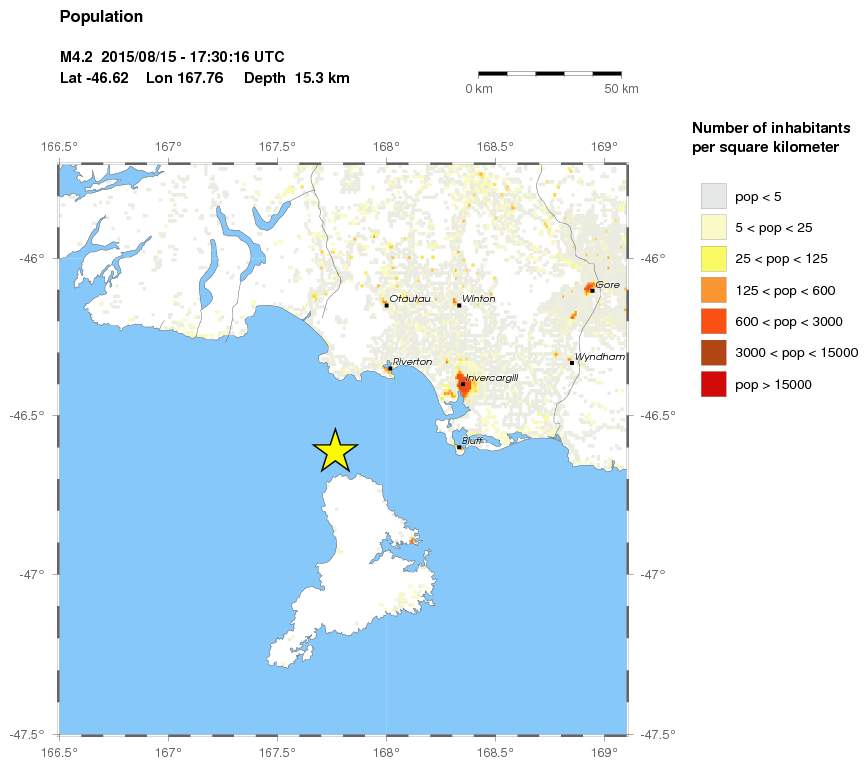
Task: Click the 'Riverton' map label
Action: click(x=412, y=362)
